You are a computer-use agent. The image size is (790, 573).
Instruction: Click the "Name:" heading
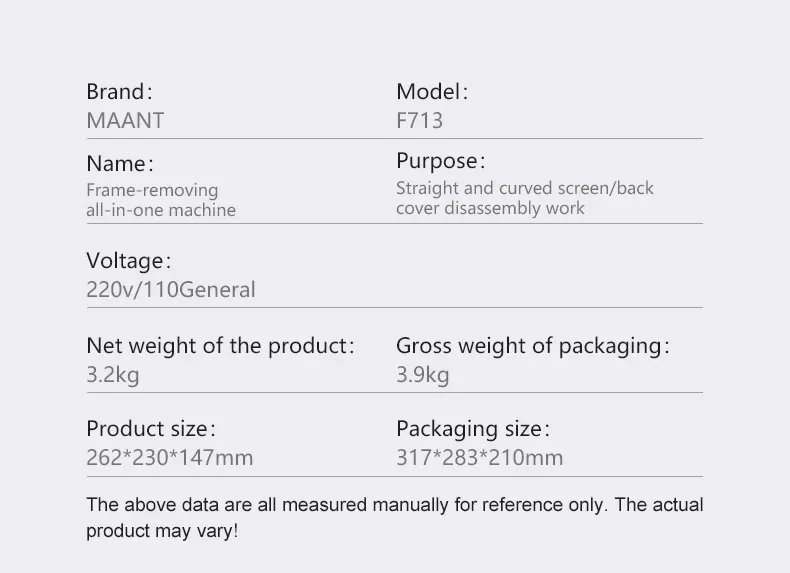coord(120,163)
